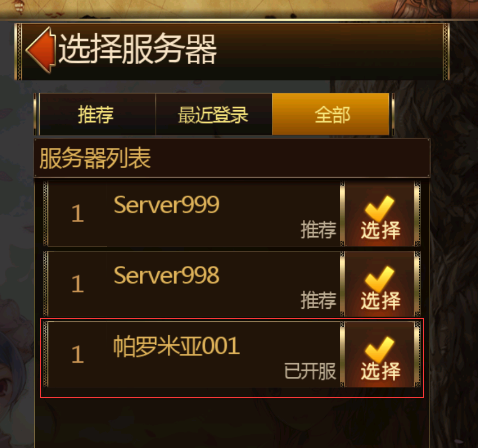Click the 推荐 label on Server999 row
The height and width of the screenshot is (448, 478).
click(x=318, y=230)
